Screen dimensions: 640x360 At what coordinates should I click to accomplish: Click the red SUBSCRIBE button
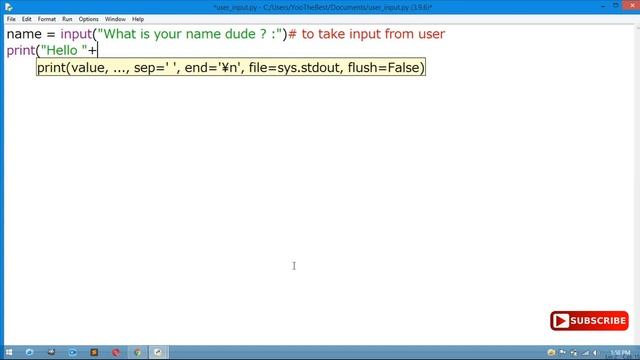click(589, 321)
